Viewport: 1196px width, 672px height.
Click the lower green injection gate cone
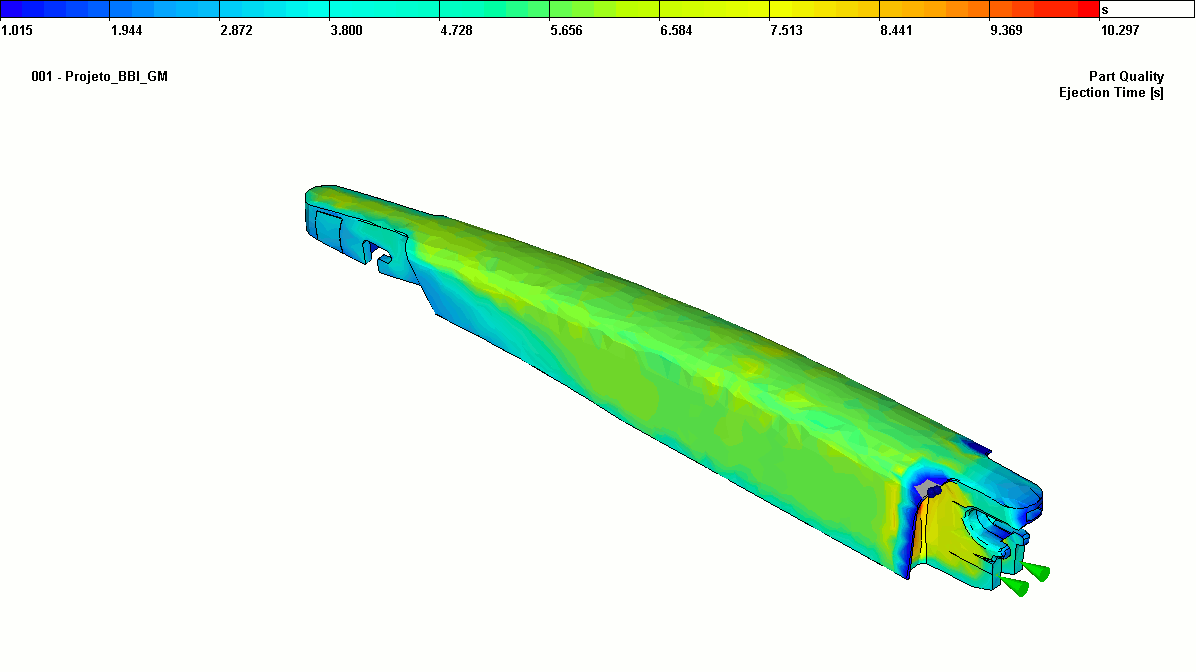1016,586
